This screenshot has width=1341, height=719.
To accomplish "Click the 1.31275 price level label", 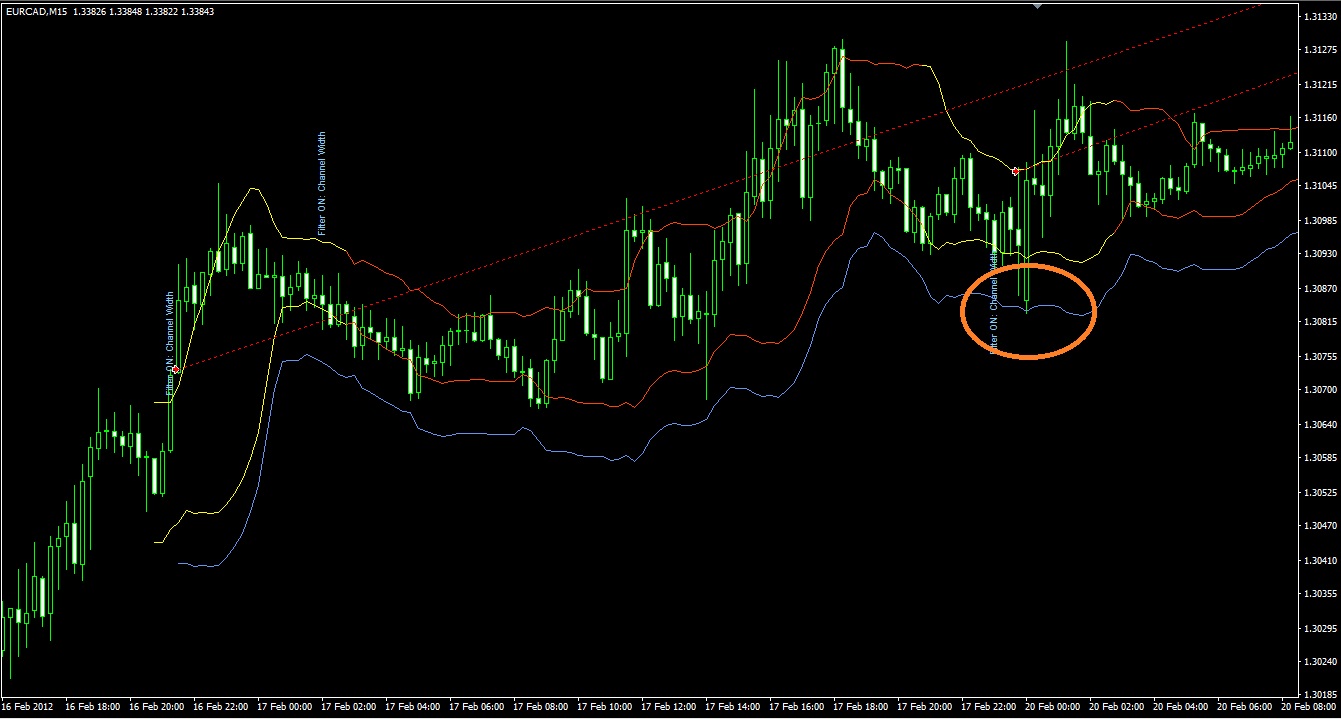I will (x=1321, y=50).
